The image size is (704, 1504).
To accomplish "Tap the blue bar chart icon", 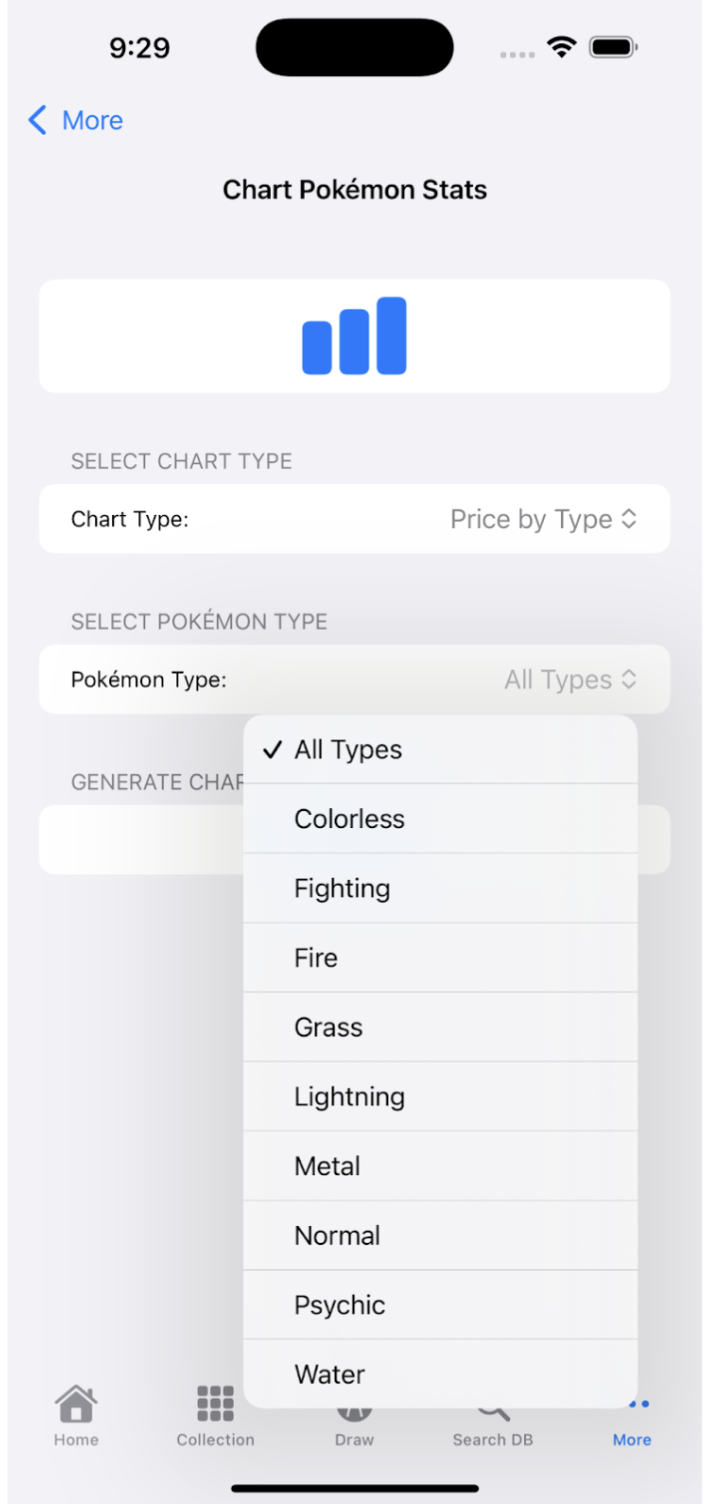I will (x=354, y=336).
